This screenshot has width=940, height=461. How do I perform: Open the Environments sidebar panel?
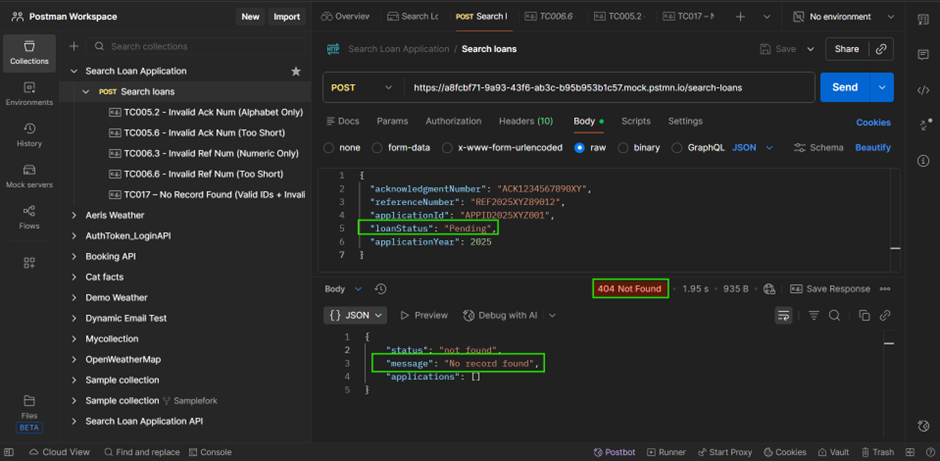(29, 94)
